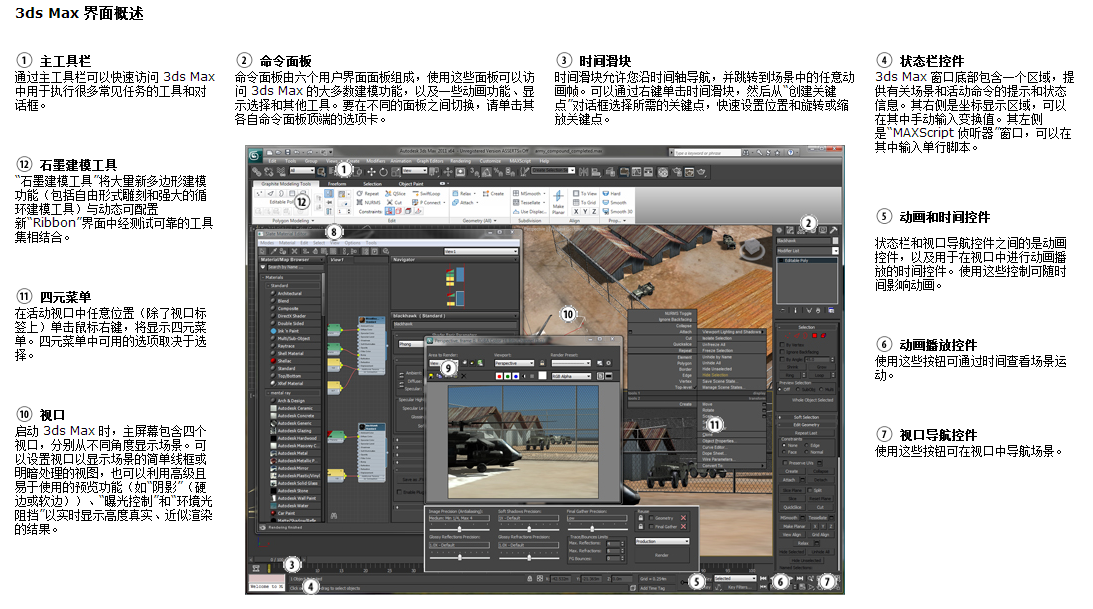Click the Repeat Last button
Viewport: 1093px width, 609px height.
(807, 433)
